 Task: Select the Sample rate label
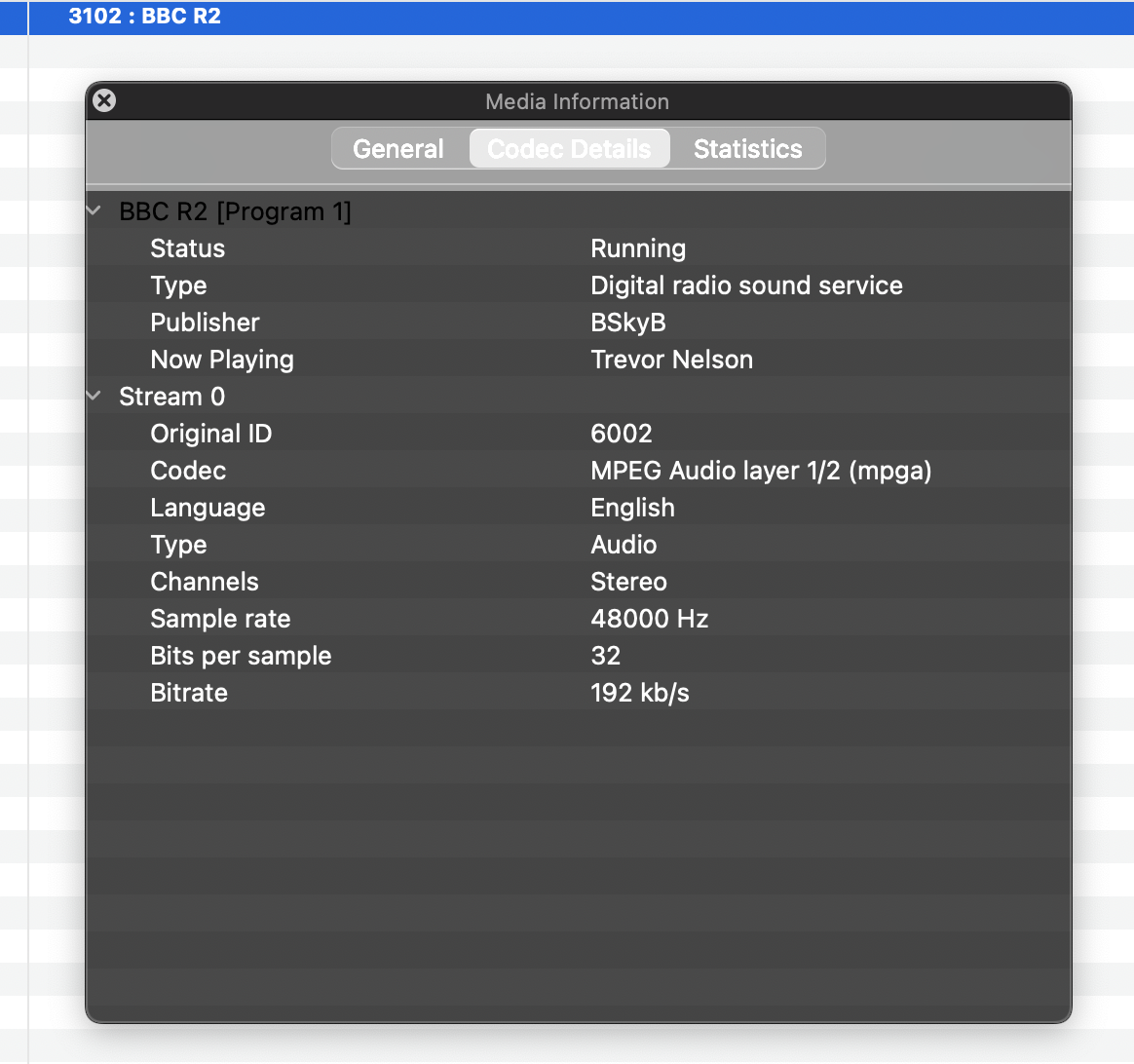[x=220, y=619]
